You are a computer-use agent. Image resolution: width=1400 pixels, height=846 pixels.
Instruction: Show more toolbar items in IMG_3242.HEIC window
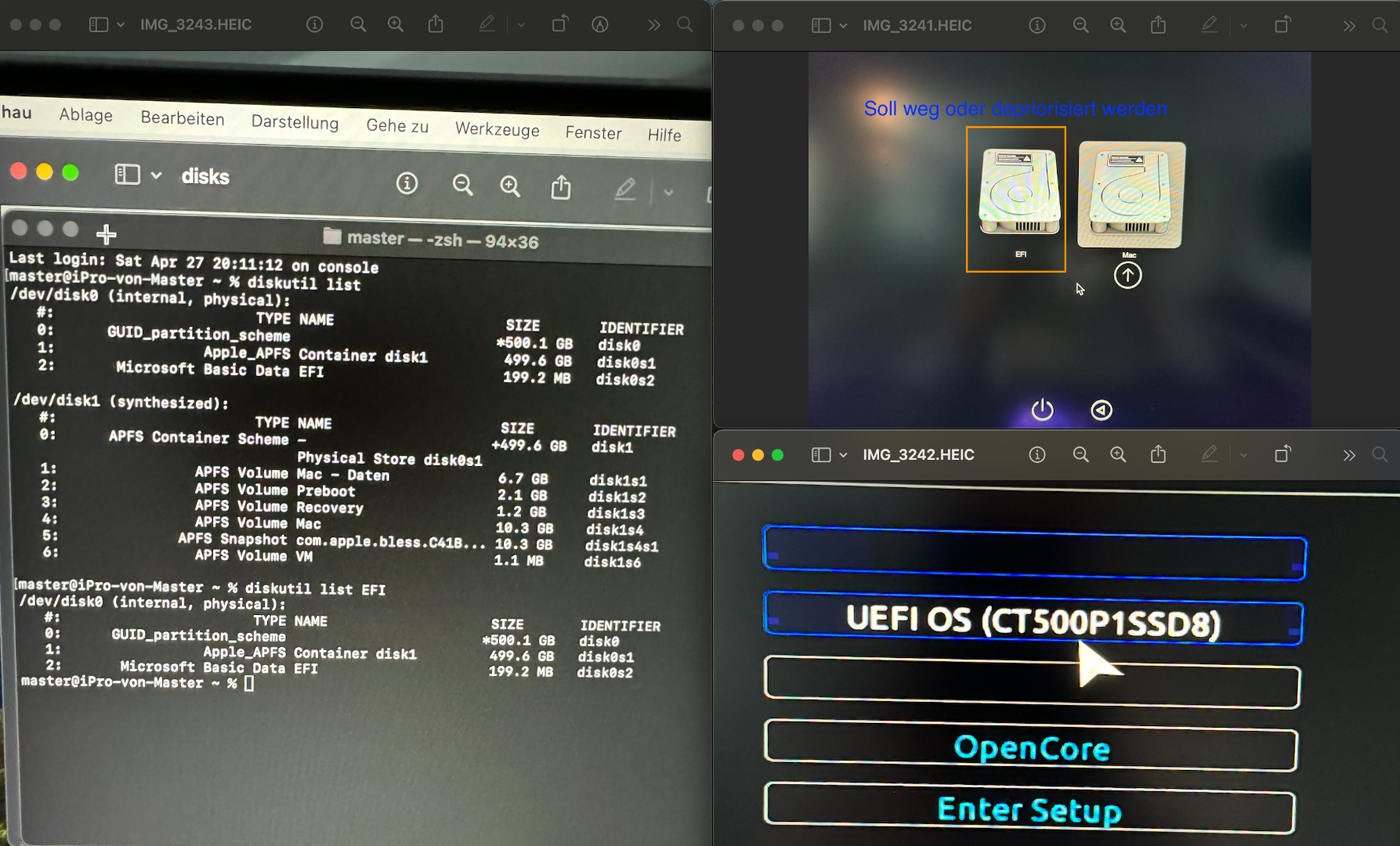[1349, 454]
